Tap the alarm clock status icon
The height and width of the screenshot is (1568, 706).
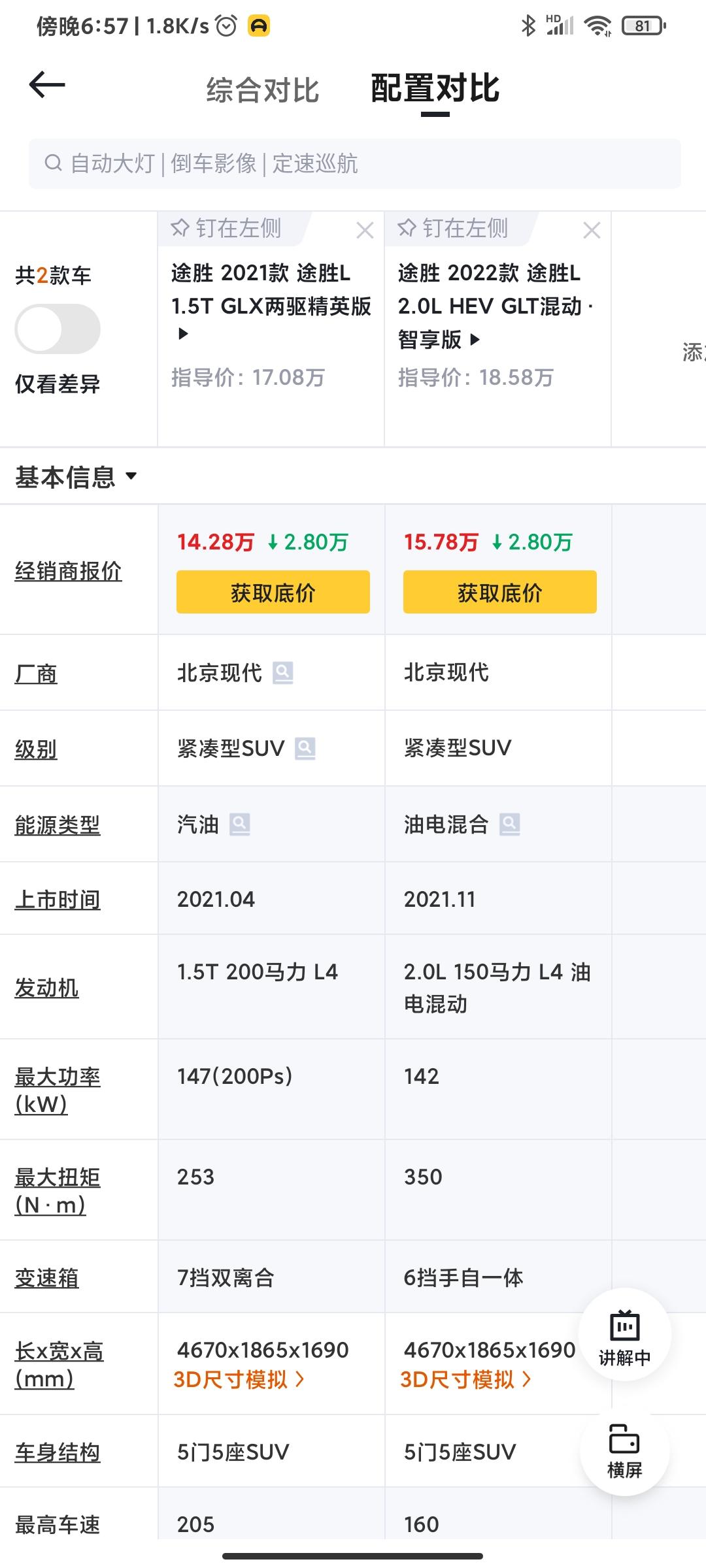(226, 25)
